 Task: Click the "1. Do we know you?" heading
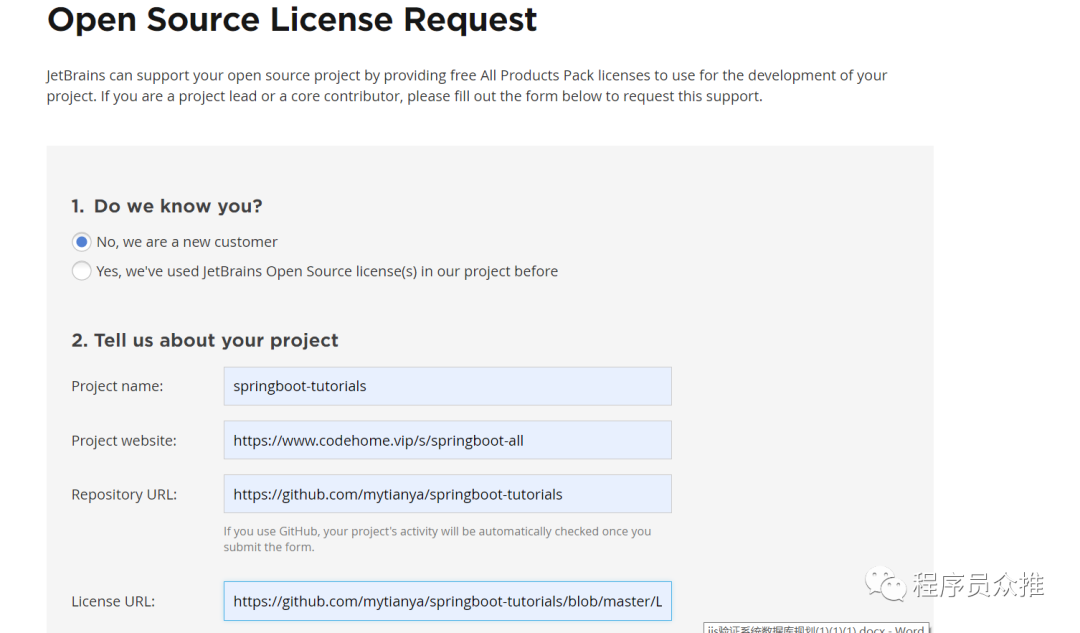coord(167,206)
